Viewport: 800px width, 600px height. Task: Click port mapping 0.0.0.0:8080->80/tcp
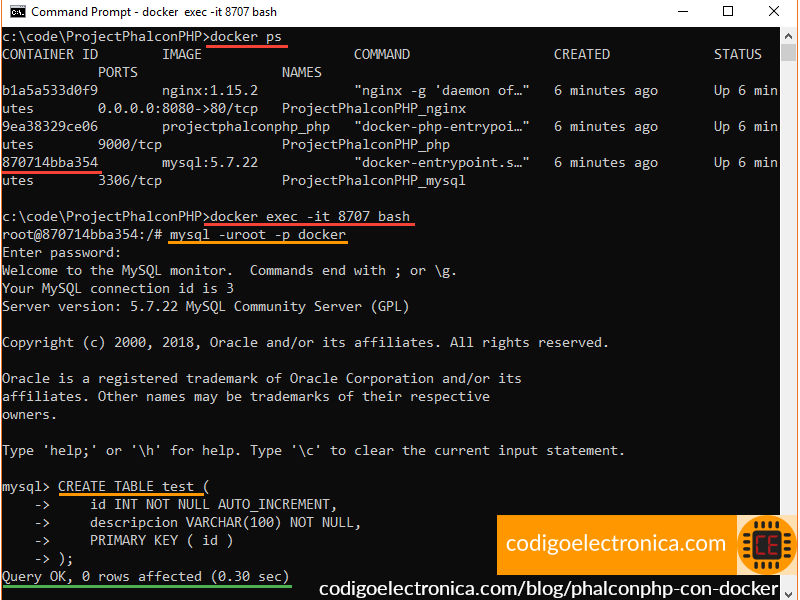click(x=178, y=109)
